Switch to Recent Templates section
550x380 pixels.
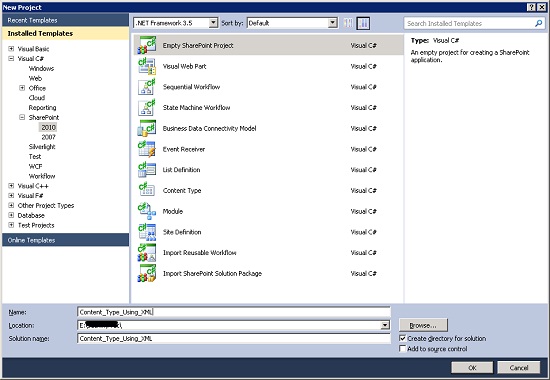tap(65, 20)
